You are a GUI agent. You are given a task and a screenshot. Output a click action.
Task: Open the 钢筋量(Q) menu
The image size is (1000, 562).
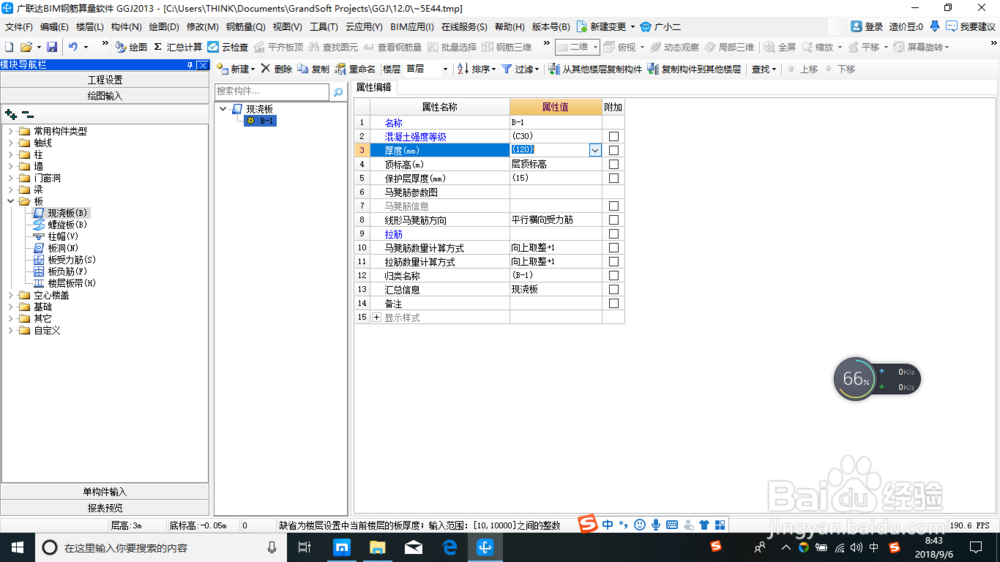coord(246,27)
